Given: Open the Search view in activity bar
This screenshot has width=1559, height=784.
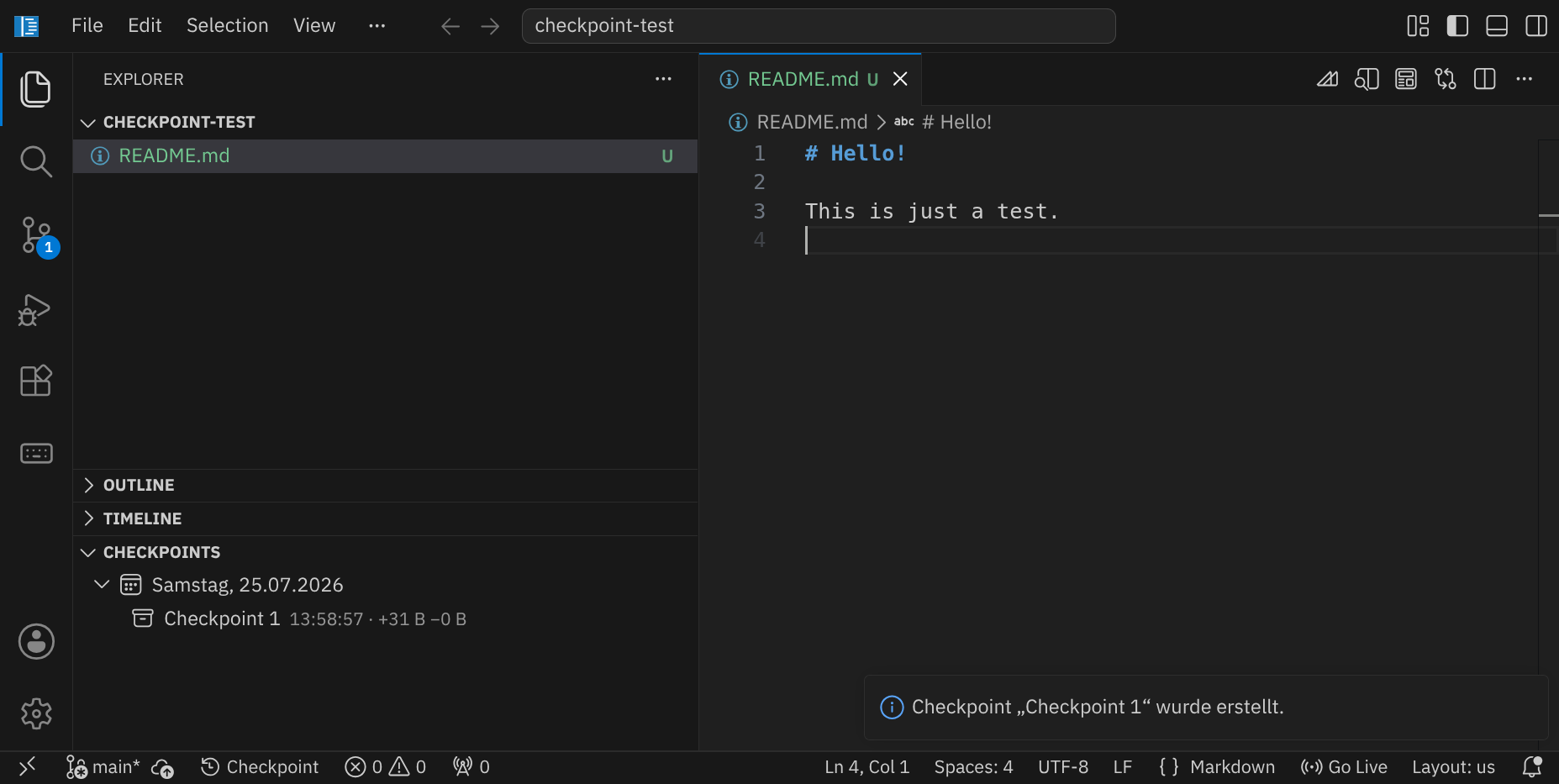Looking at the screenshot, I should point(35,161).
